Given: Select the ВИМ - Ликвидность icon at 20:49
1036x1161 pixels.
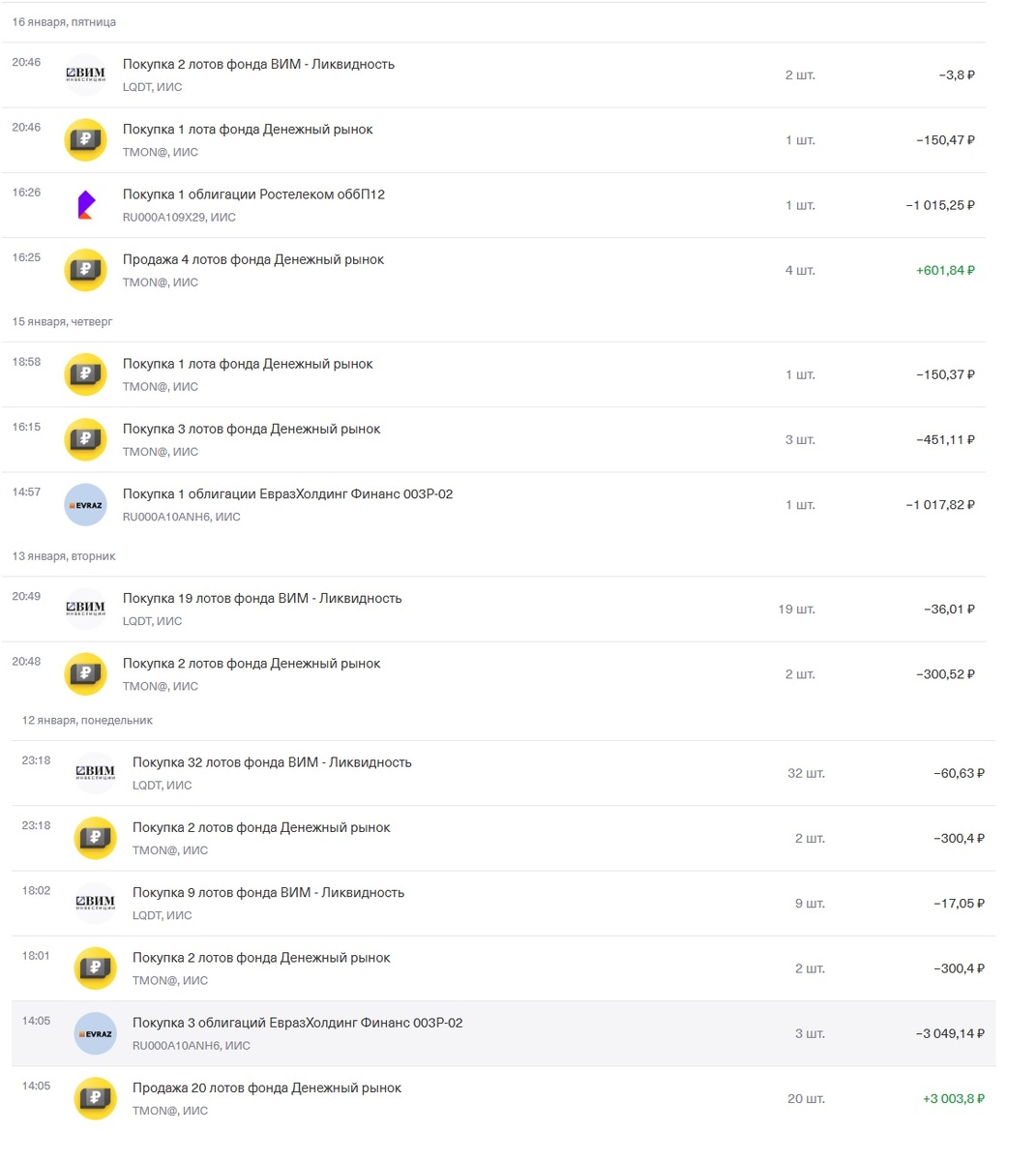Looking at the screenshot, I should click(85, 609).
